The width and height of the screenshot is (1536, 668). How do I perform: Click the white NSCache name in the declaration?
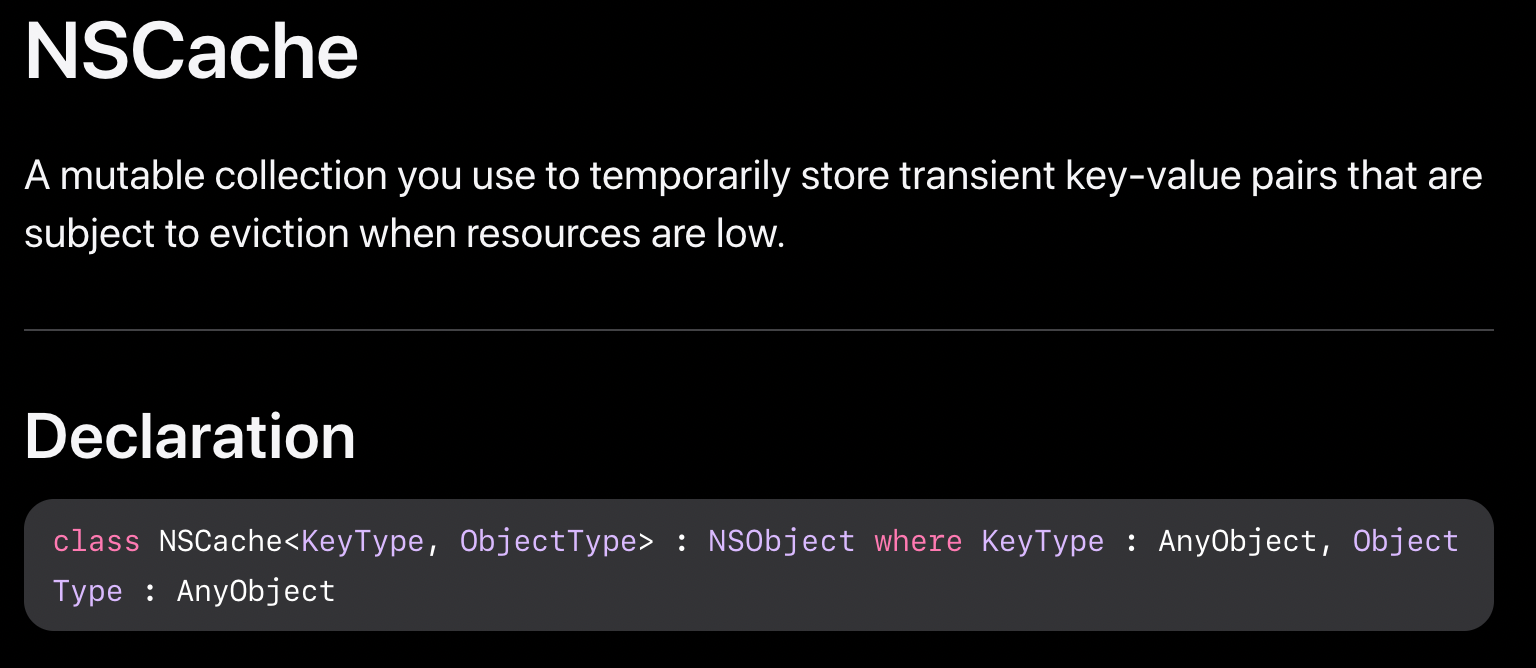221,541
